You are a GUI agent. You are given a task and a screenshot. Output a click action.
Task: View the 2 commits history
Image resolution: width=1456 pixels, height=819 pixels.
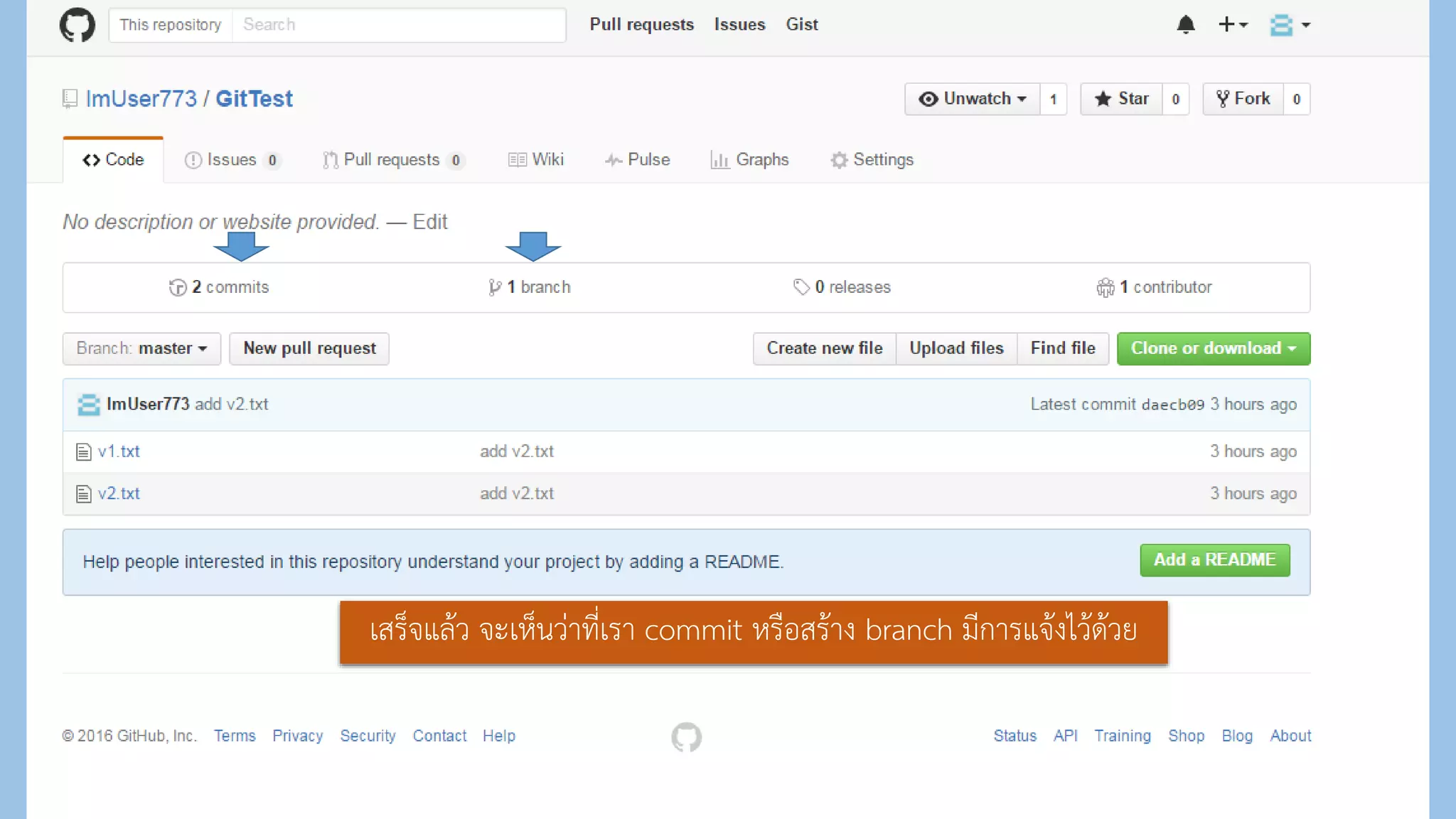coord(220,287)
